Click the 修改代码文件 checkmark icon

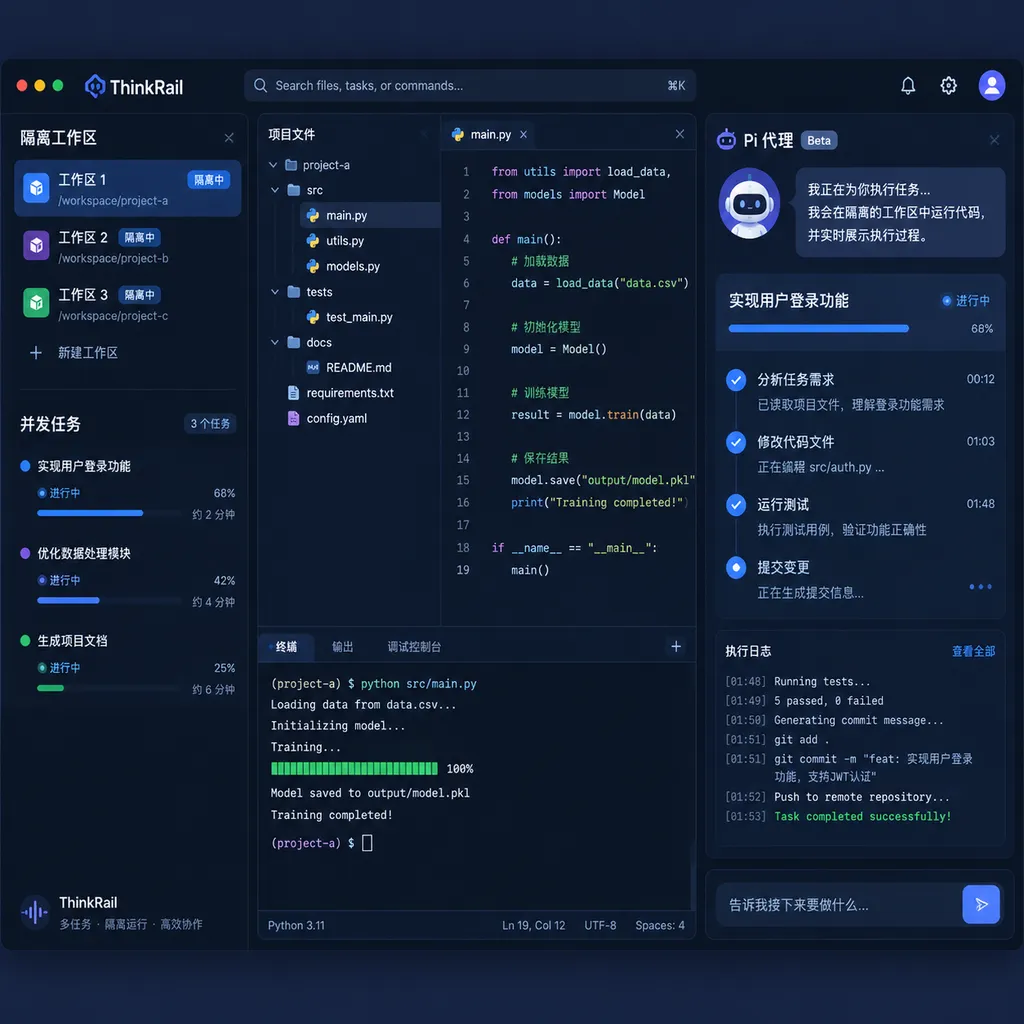point(736,442)
